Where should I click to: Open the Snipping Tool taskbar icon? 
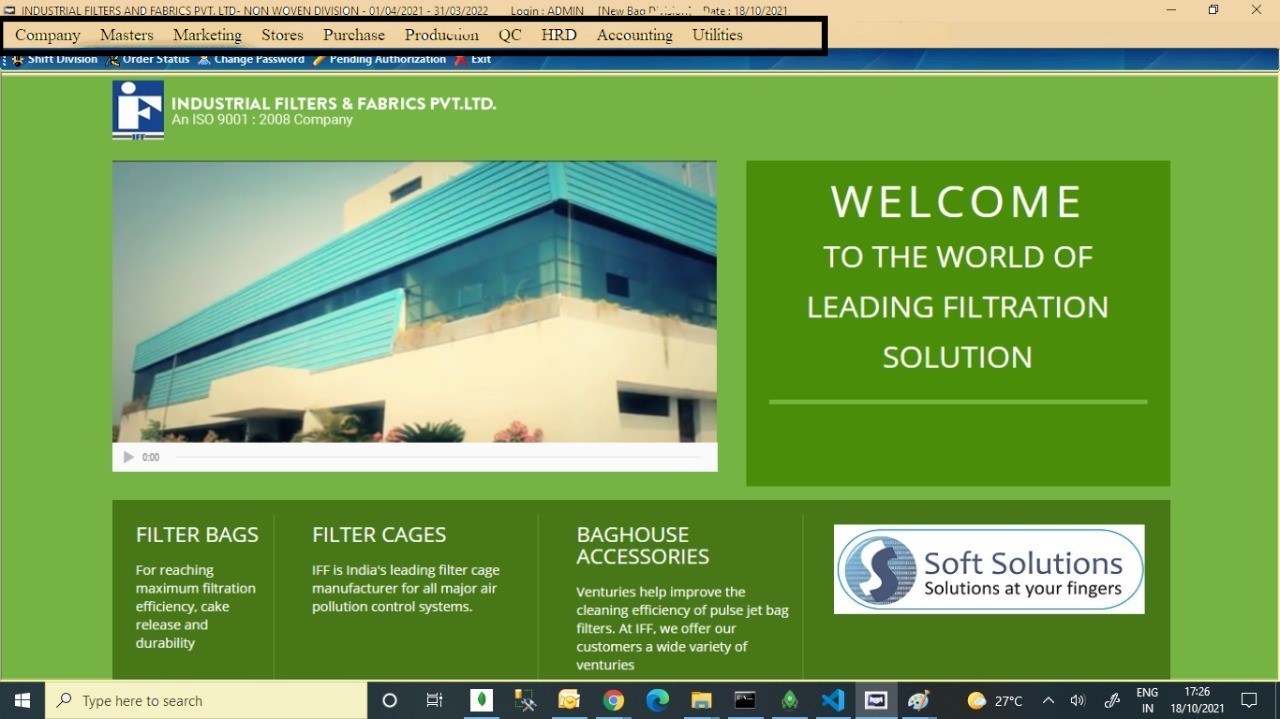click(525, 700)
